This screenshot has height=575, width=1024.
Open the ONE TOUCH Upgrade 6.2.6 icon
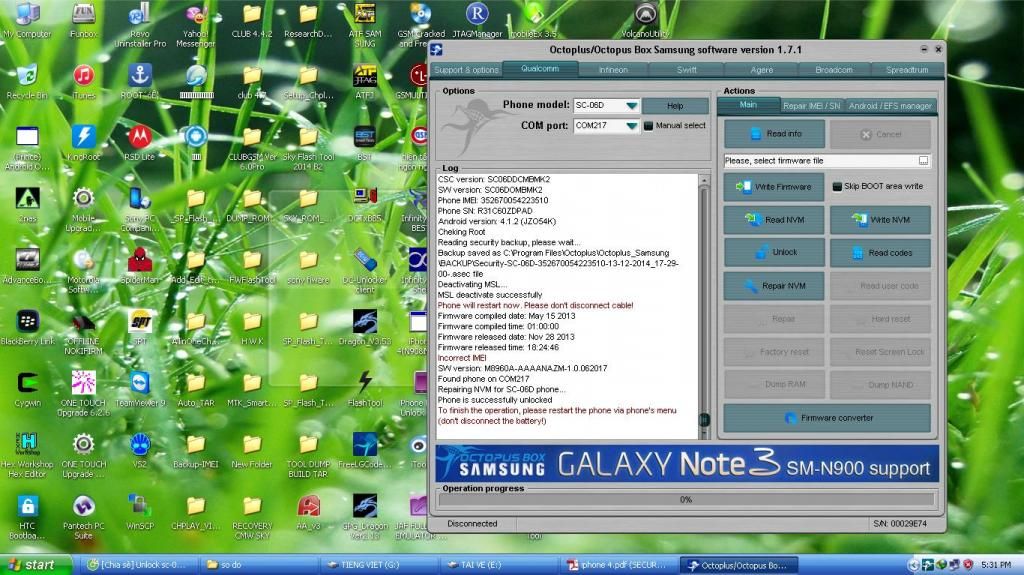[x=84, y=393]
